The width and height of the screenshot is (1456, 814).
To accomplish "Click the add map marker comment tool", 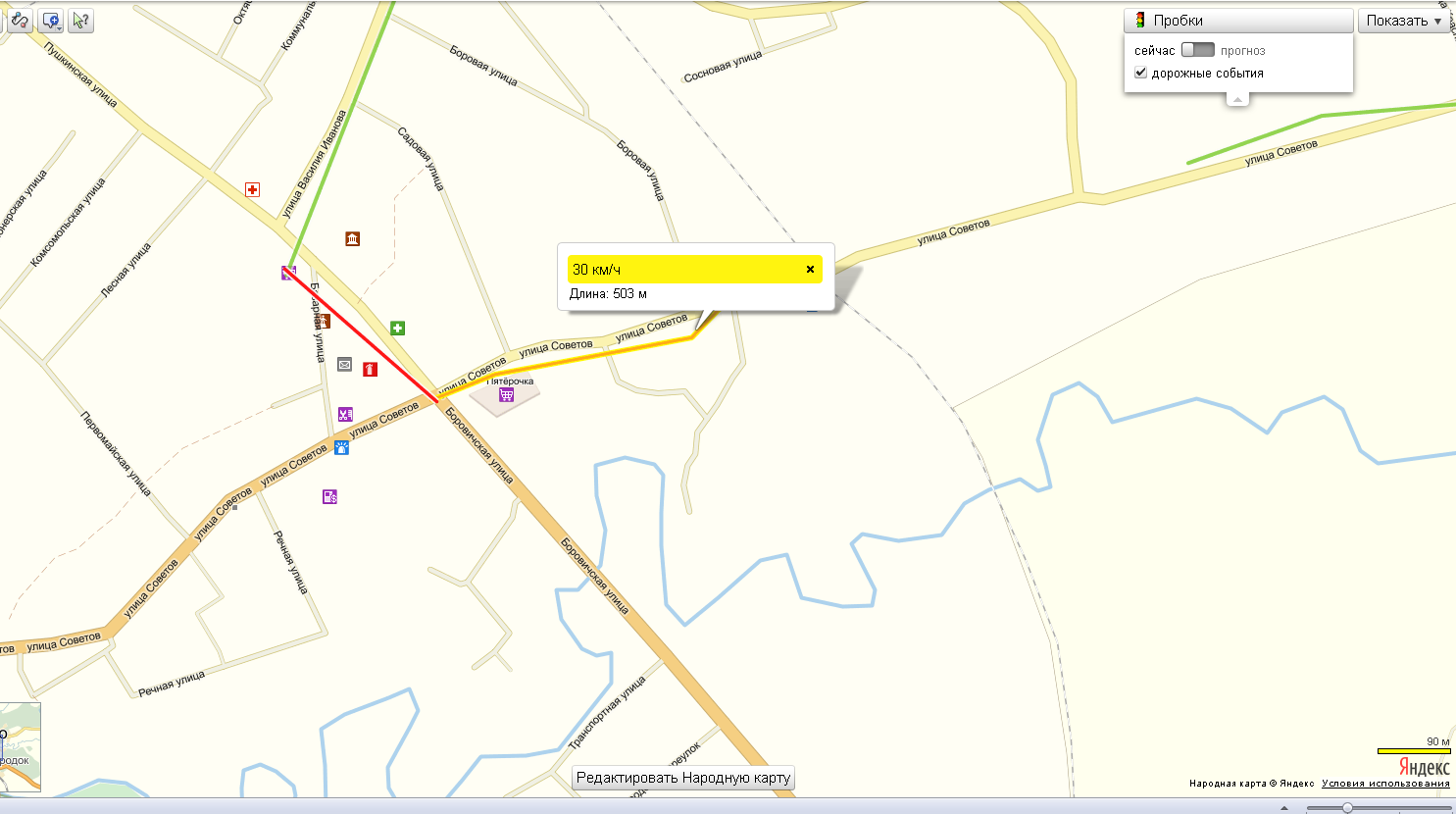I will [x=51, y=20].
